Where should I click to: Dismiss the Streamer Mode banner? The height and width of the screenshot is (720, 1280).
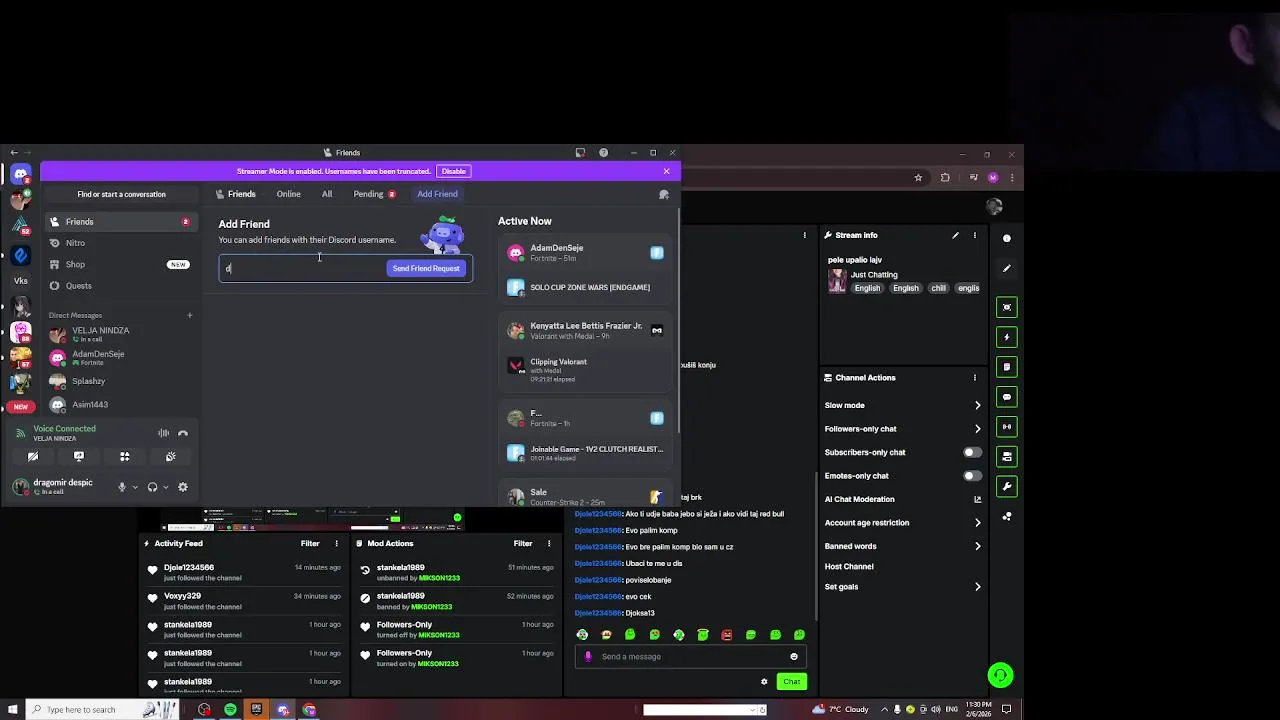click(x=666, y=171)
